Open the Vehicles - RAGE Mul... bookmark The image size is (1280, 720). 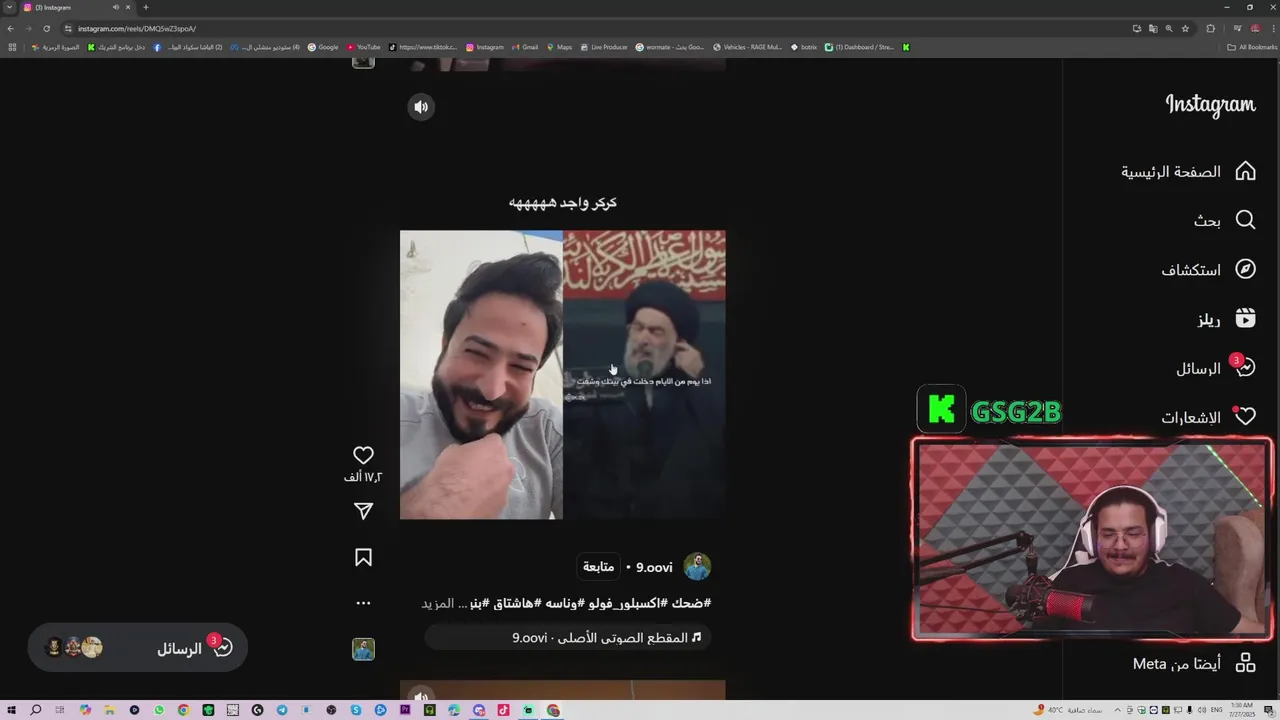748,47
